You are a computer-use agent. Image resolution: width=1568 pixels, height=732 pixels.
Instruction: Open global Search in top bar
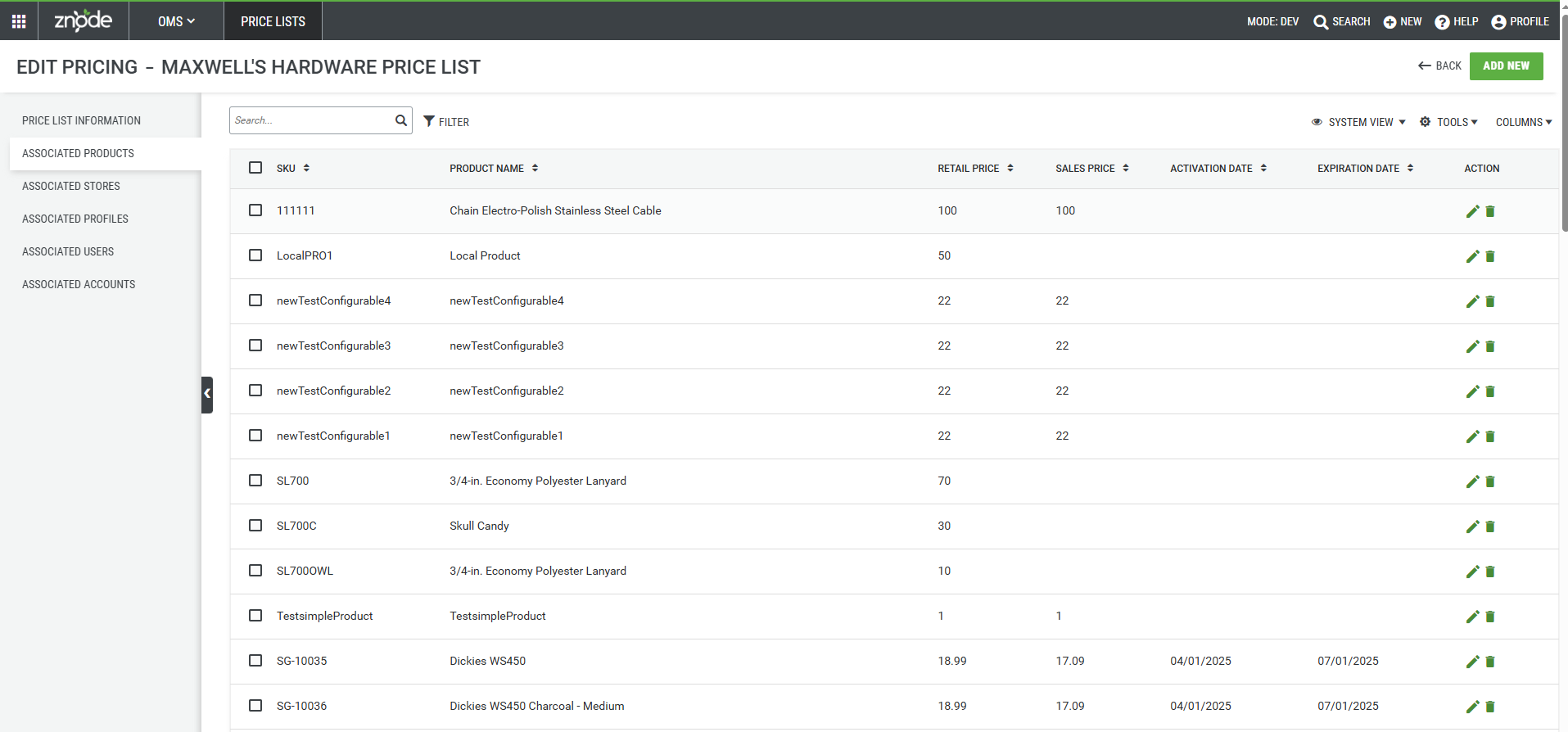point(1341,21)
